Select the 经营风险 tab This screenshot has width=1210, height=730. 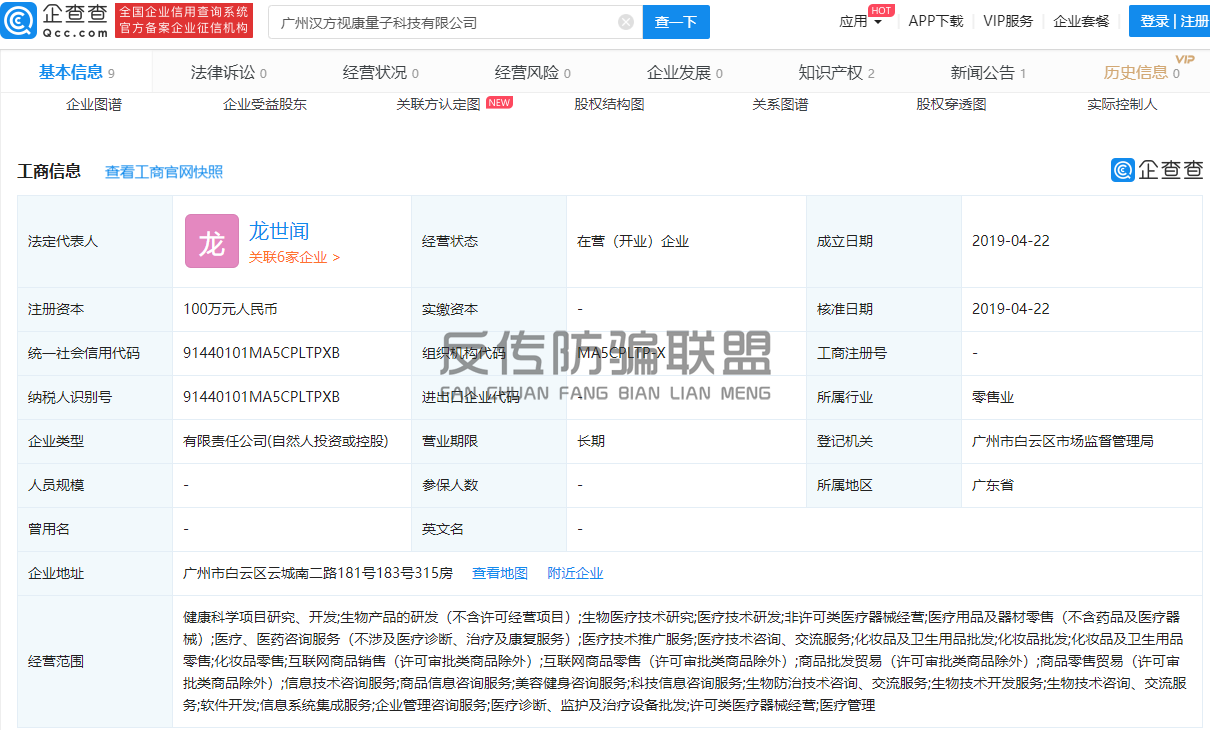click(x=532, y=72)
